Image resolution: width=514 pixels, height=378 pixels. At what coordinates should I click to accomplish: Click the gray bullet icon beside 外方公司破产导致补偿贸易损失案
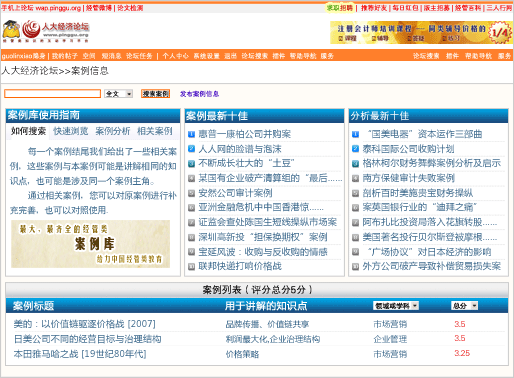pos(355,266)
